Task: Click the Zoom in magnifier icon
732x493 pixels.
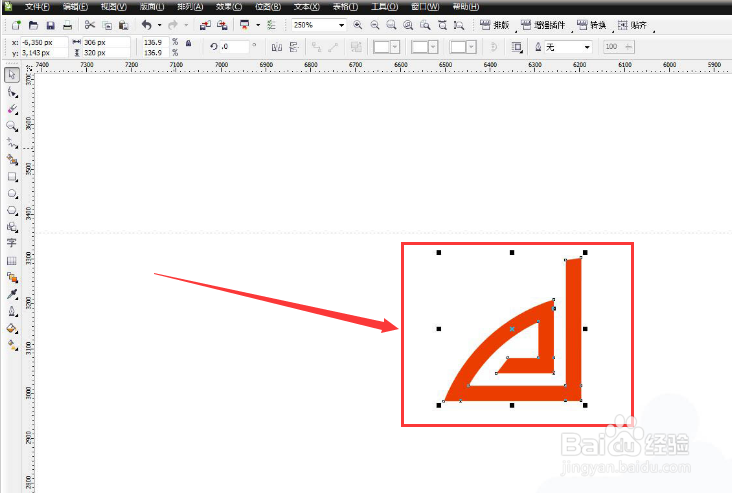Action: tap(358, 25)
